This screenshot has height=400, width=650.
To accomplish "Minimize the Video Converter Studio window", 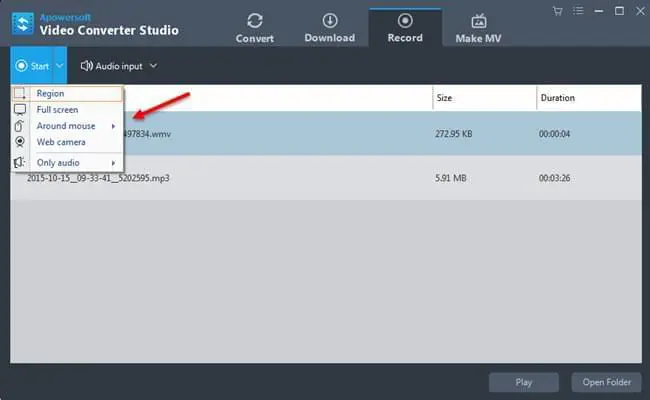I will pos(599,11).
